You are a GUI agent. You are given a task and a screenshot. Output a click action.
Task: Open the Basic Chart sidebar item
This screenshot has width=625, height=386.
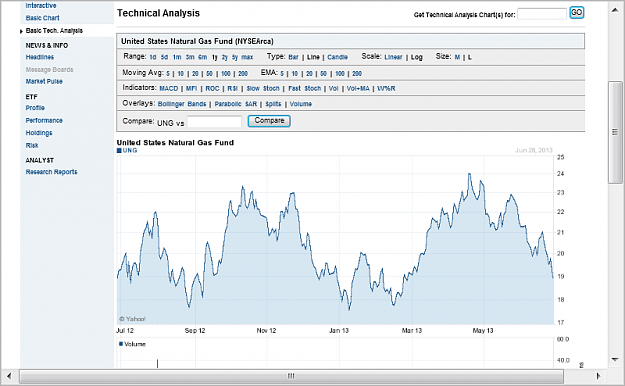click(x=42, y=18)
